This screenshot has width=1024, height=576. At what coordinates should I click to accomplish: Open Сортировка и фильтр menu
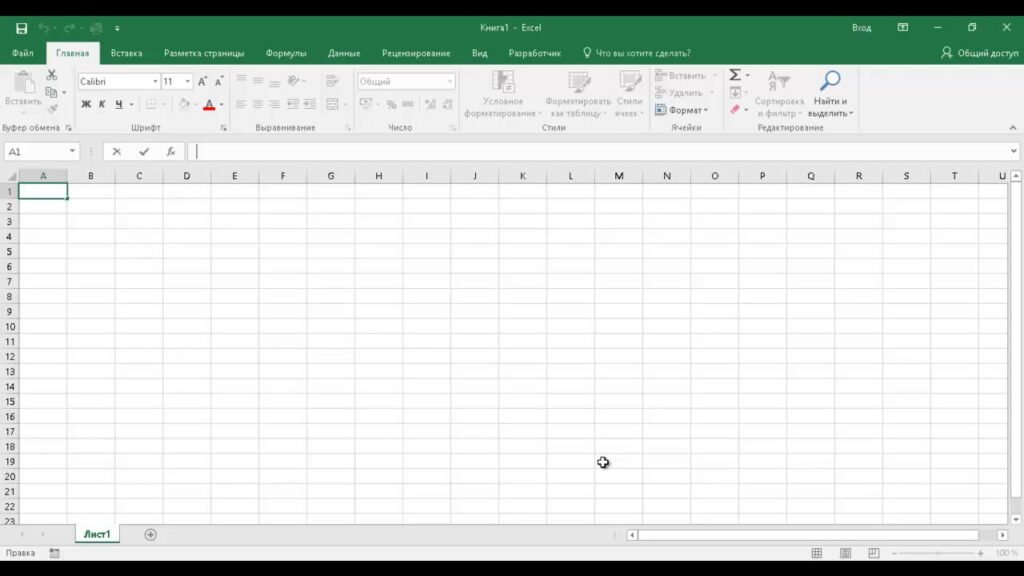pyautogui.click(x=779, y=94)
